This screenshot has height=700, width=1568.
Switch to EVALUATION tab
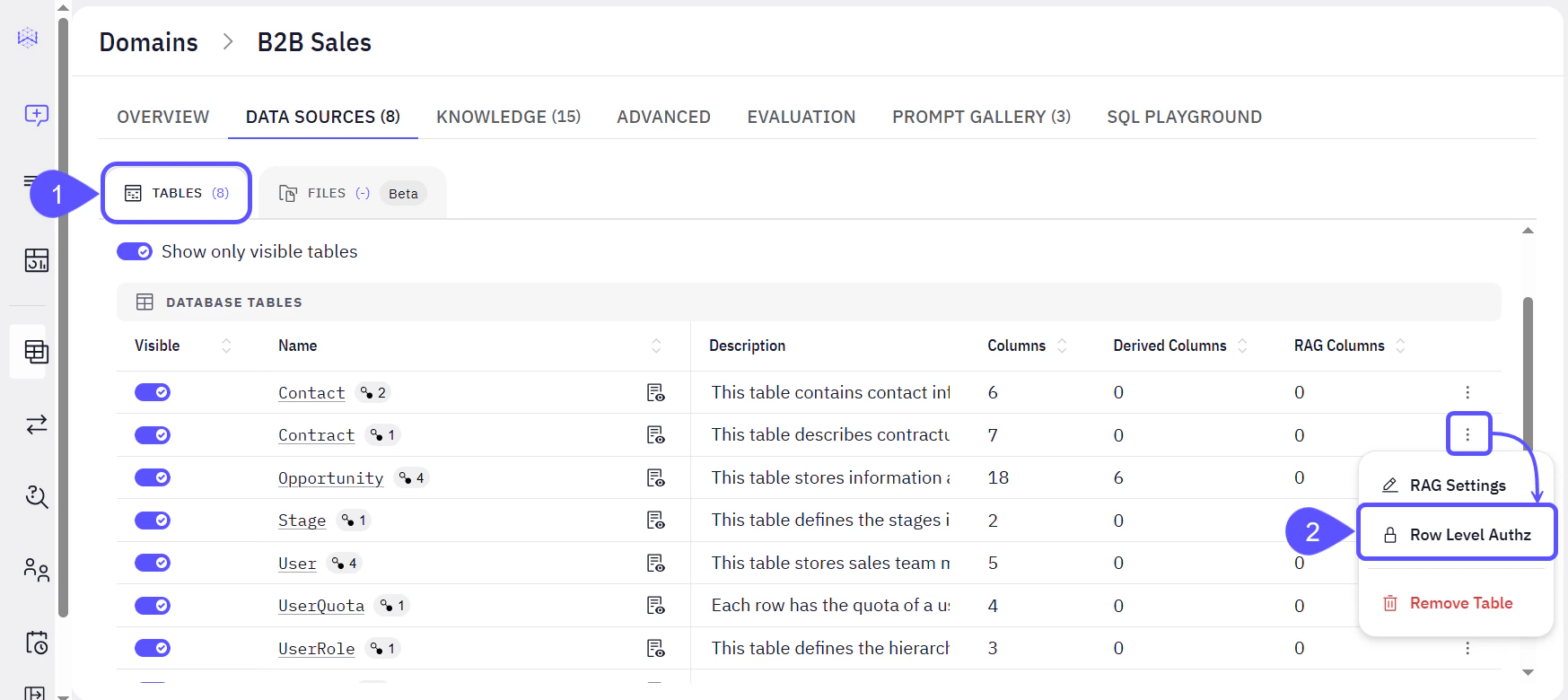pyautogui.click(x=802, y=117)
